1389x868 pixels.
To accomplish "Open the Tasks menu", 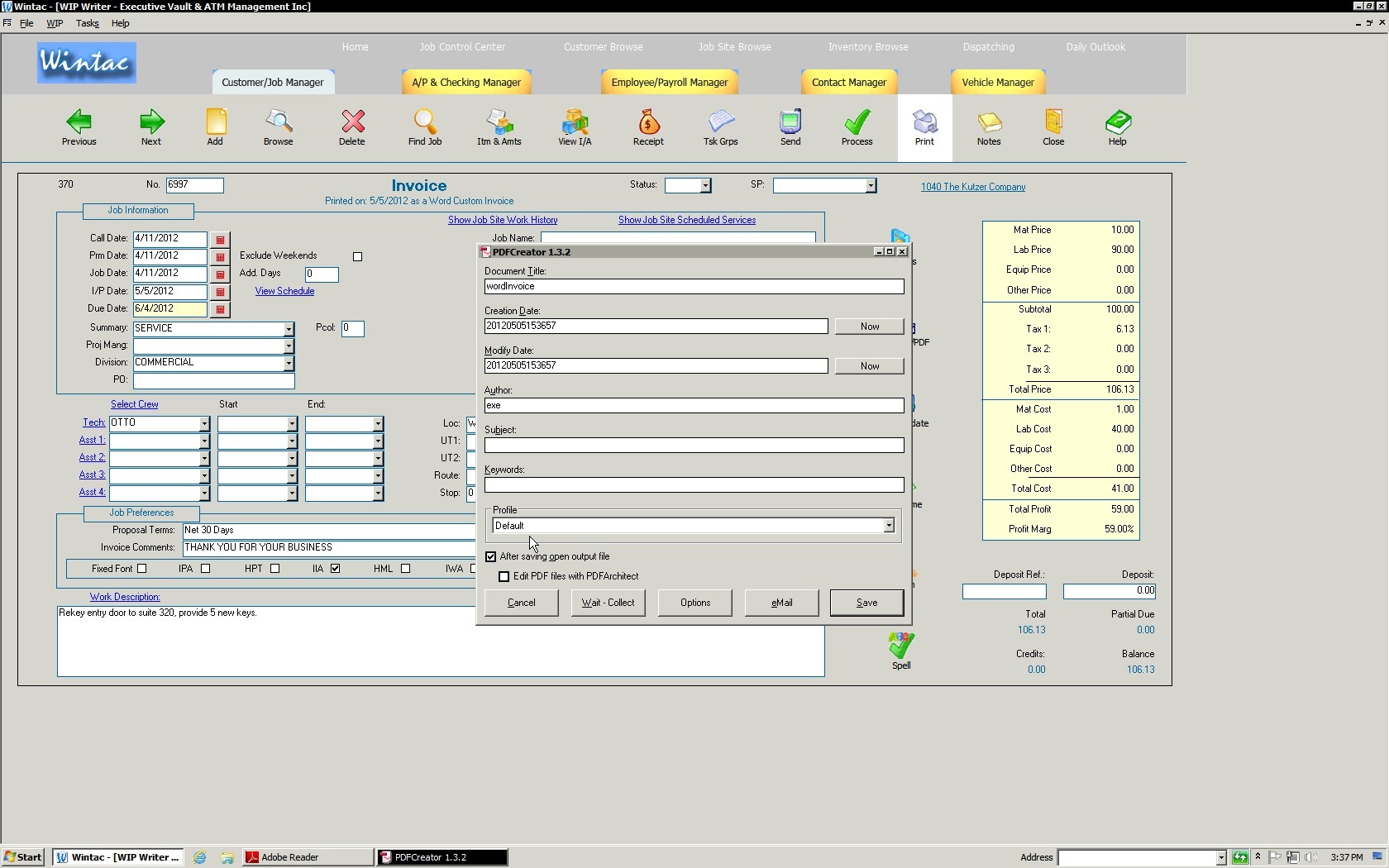I will coord(87,23).
